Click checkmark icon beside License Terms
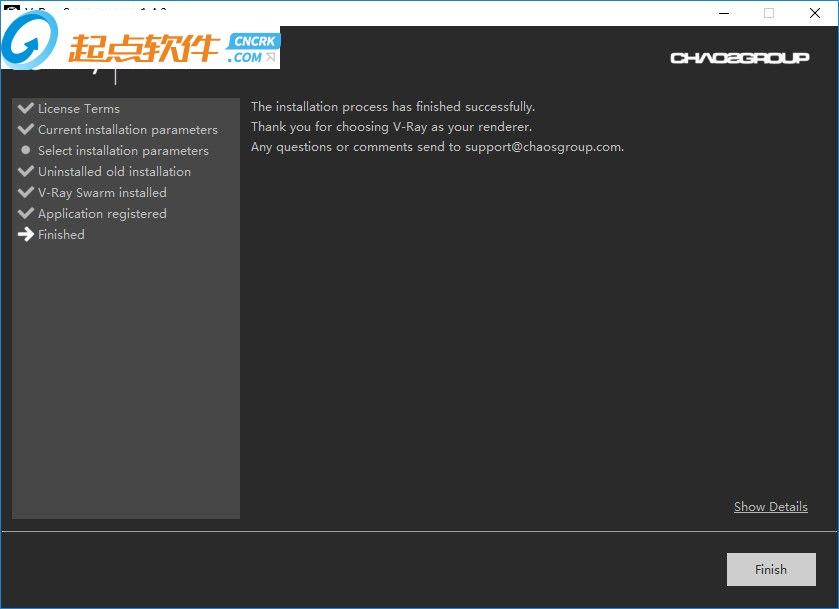Viewport: 839px width, 609px height. pyautogui.click(x=26, y=108)
